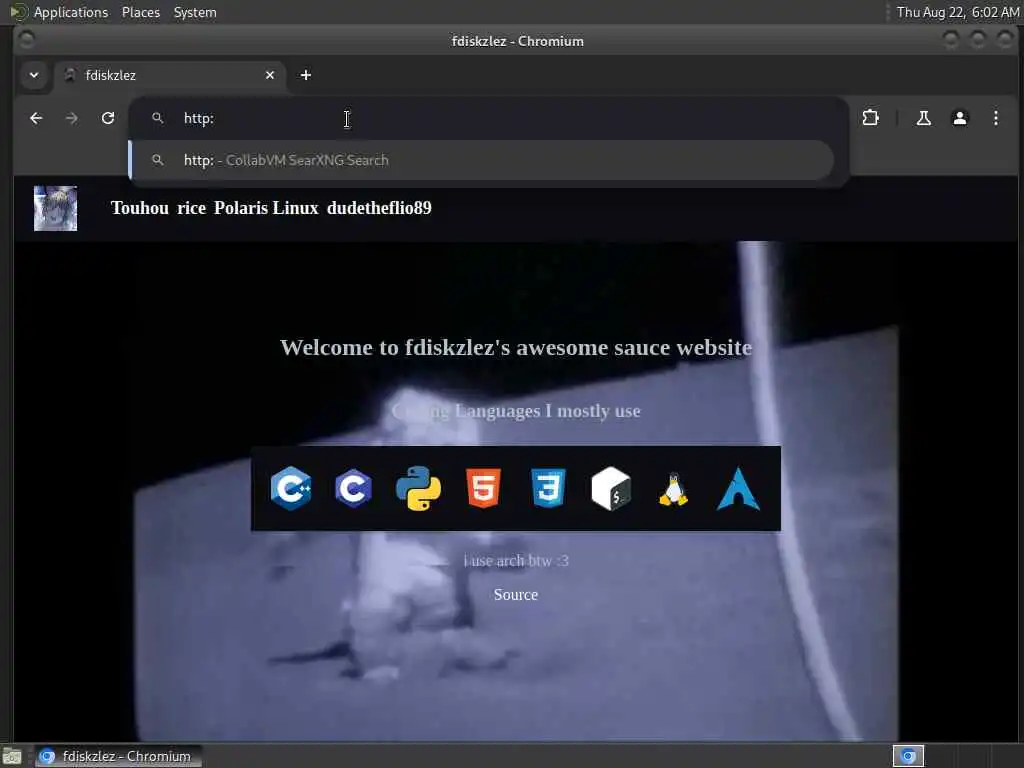Click the forward navigation arrow
The width and height of the screenshot is (1024, 768).
(72, 118)
